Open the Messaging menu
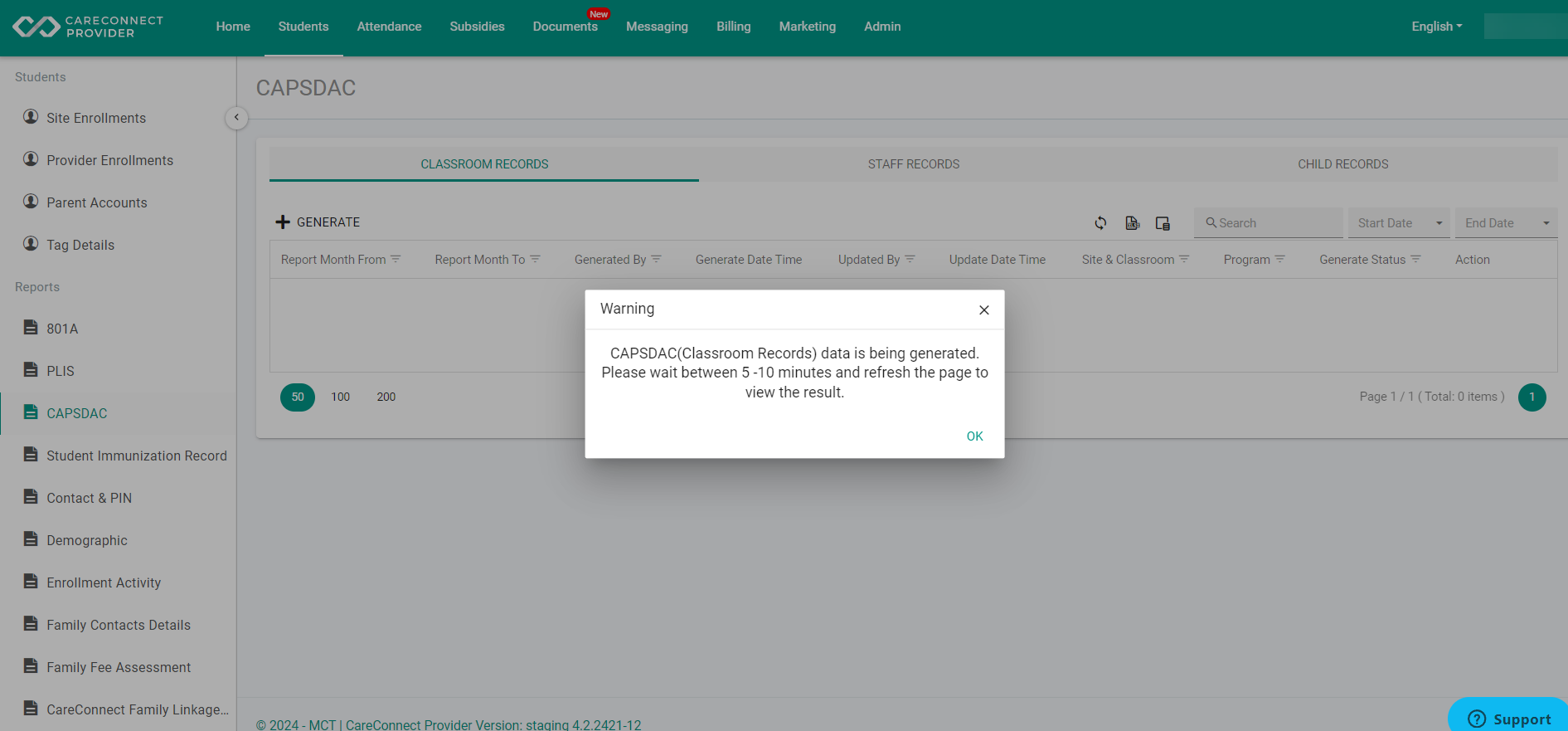Screen dimensions: 1568x731 657,27
